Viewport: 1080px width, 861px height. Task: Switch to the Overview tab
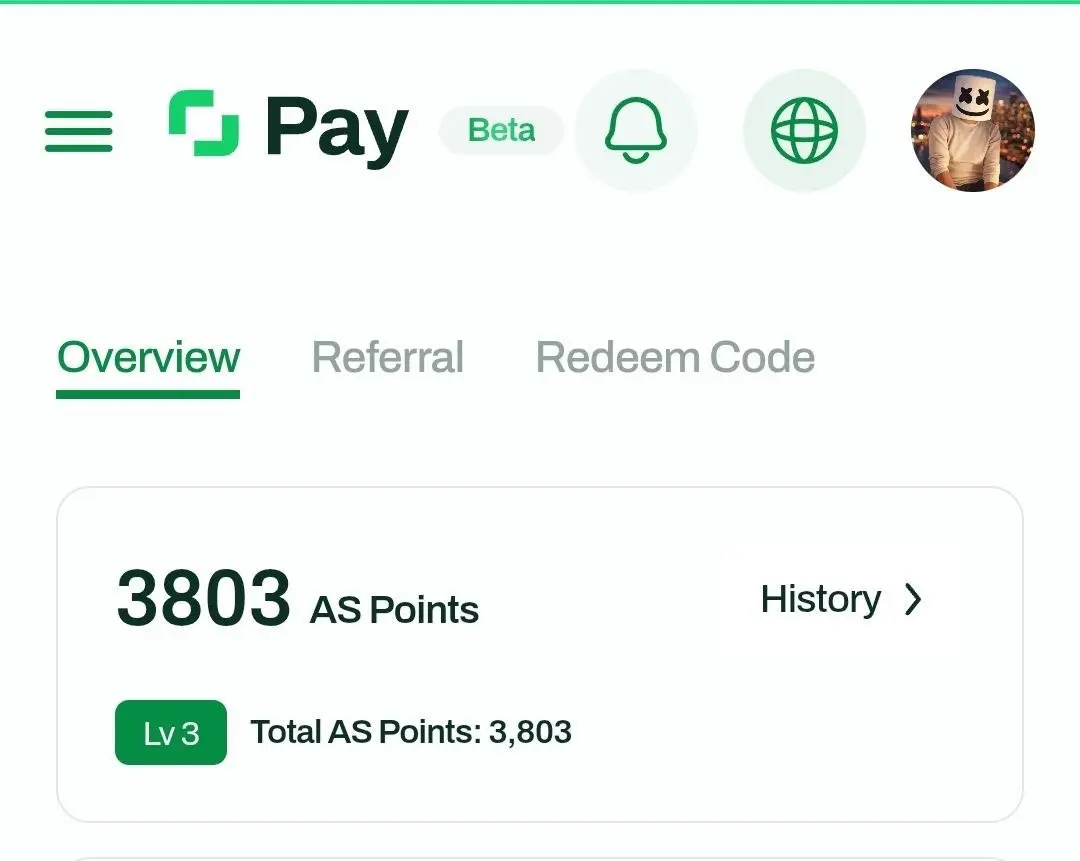click(148, 357)
